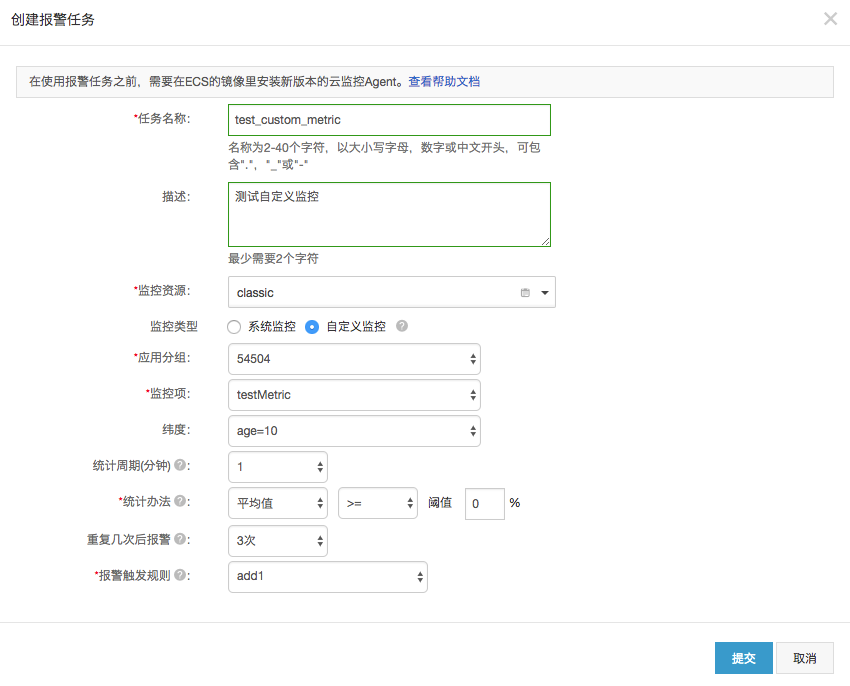Select the custom monitoring radio button
This screenshot has width=850, height=686.
pos(312,327)
